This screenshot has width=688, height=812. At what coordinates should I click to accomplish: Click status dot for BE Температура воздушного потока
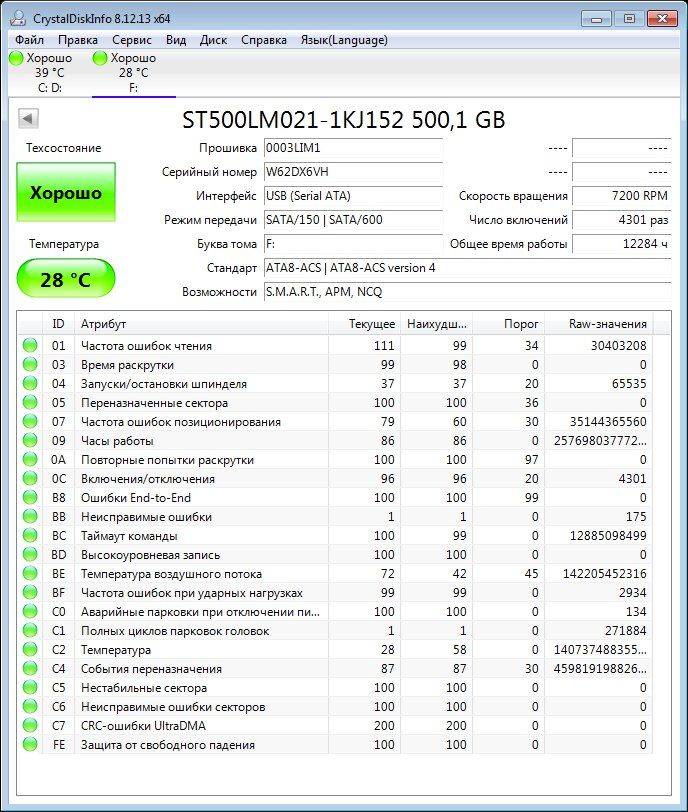pyautogui.click(x=30, y=573)
